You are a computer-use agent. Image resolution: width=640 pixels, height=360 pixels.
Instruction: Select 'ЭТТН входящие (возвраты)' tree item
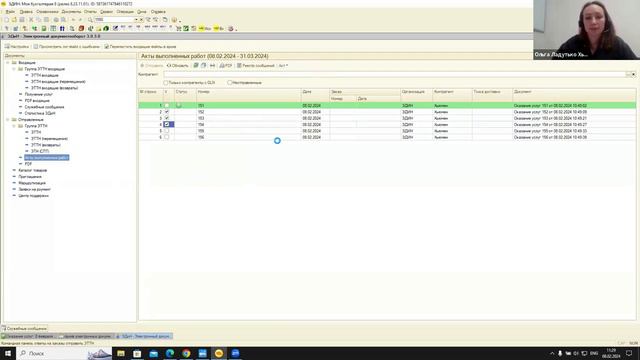click(54, 88)
